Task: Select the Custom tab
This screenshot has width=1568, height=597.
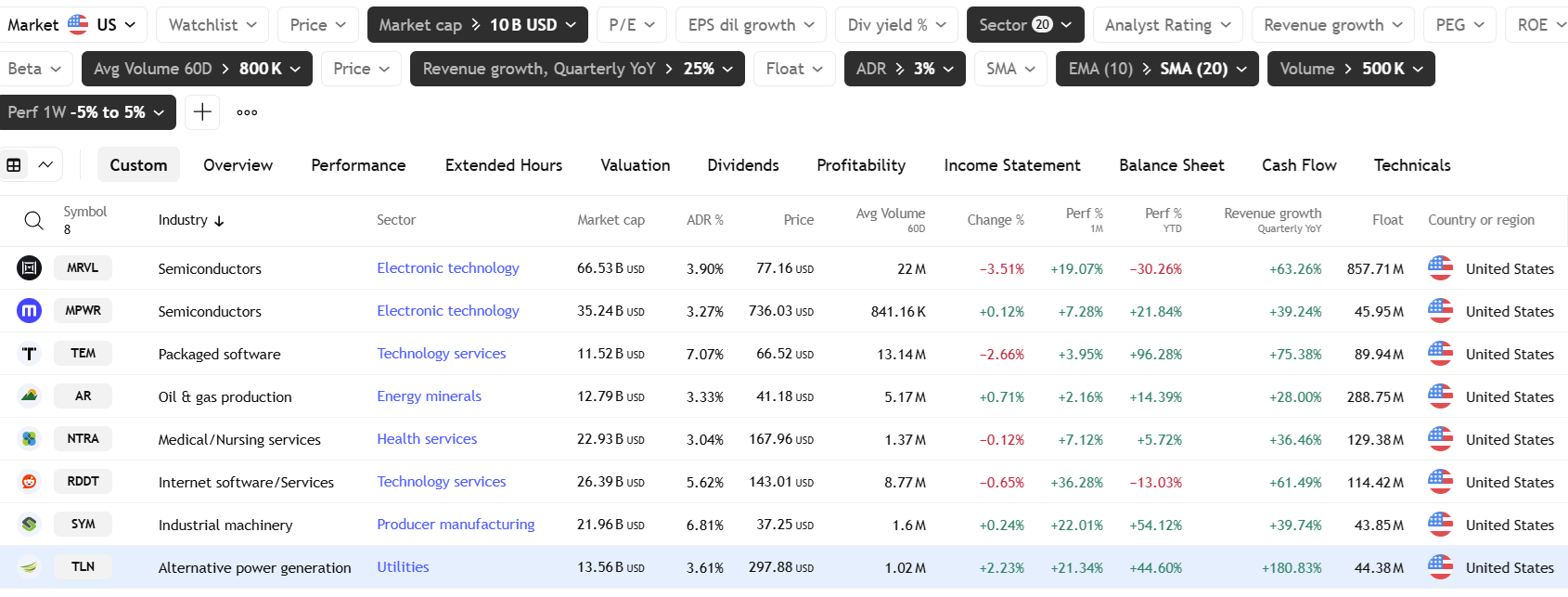Action: click(x=138, y=165)
